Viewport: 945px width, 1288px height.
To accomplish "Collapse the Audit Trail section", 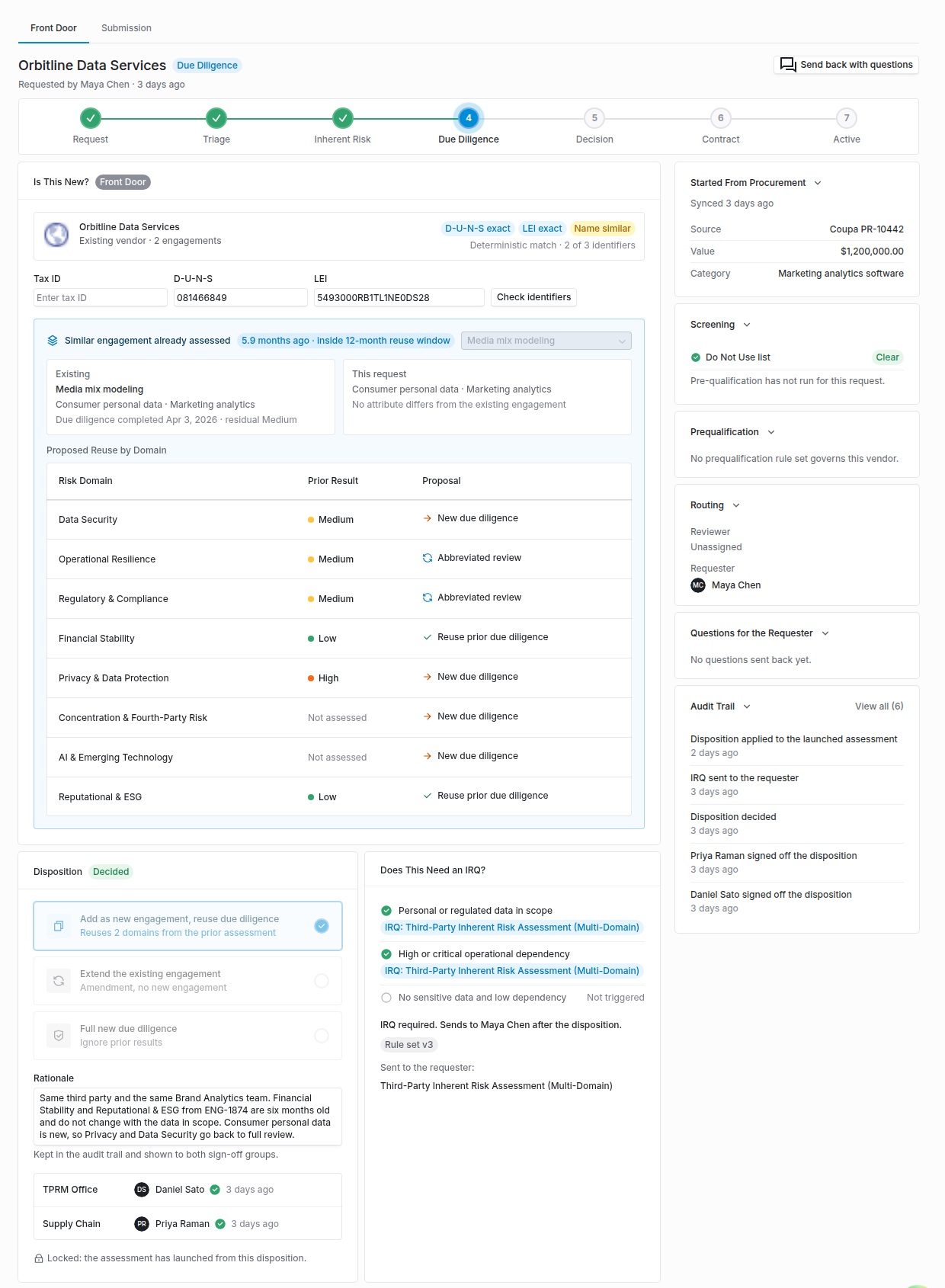I will (x=747, y=706).
